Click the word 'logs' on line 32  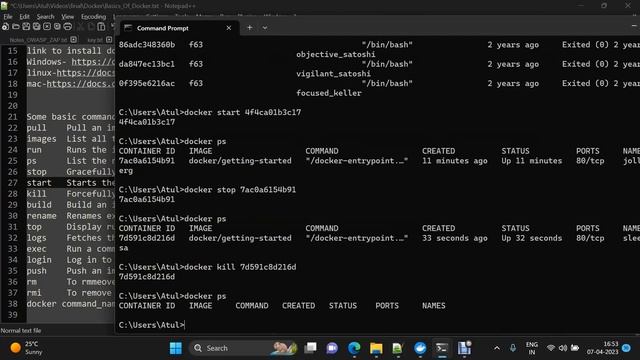click(x=36, y=238)
